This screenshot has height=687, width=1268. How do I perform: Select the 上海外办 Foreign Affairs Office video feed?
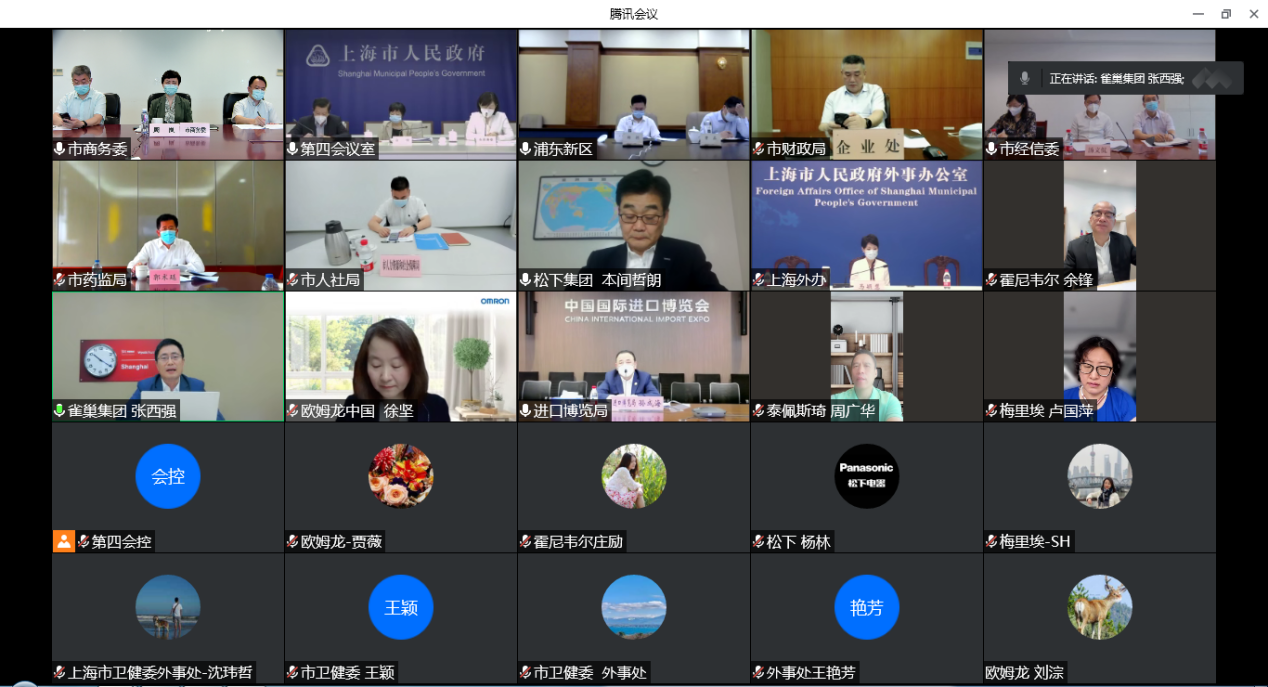pos(867,225)
